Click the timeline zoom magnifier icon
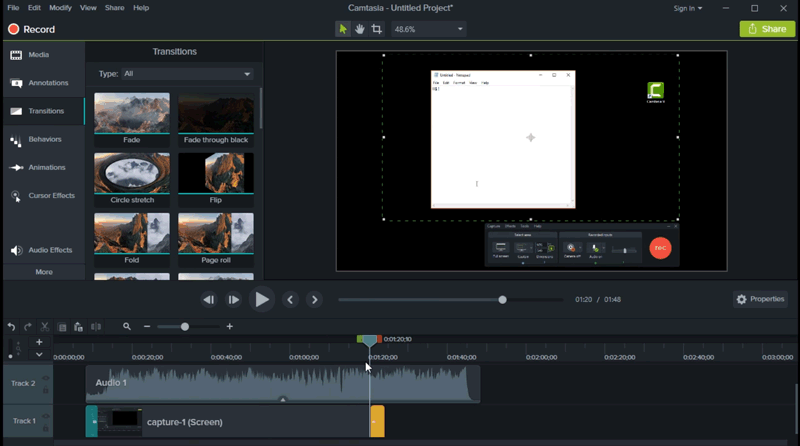 click(x=127, y=327)
